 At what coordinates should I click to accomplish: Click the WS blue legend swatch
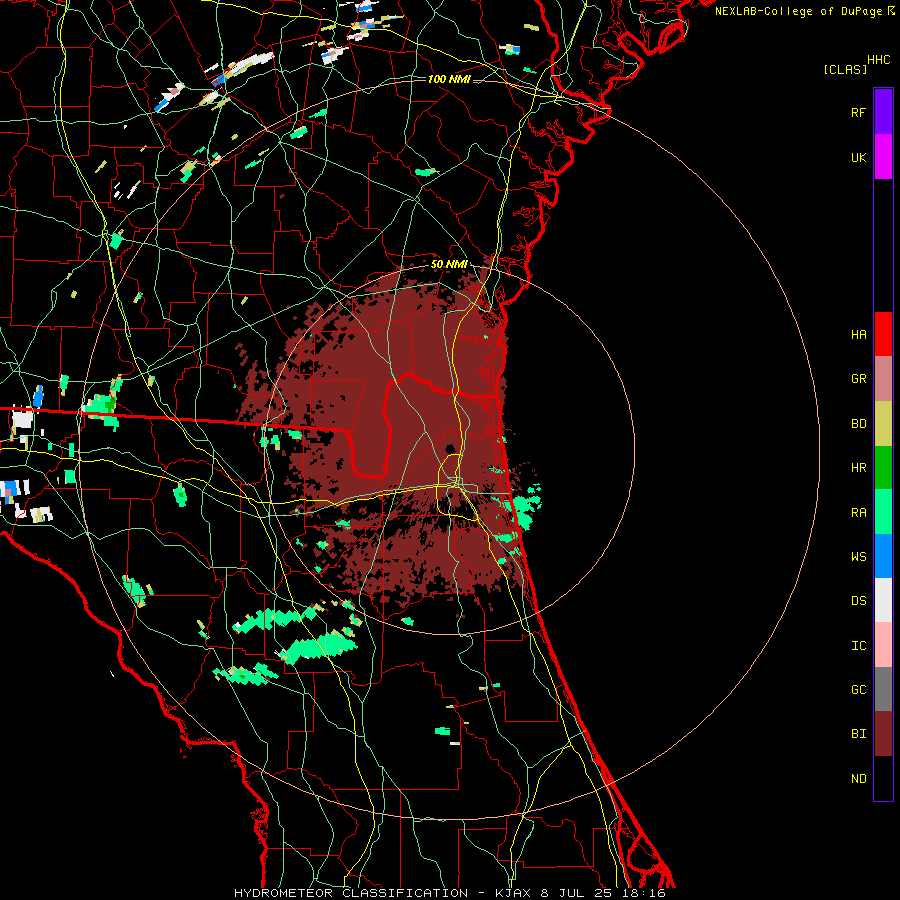coord(883,556)
